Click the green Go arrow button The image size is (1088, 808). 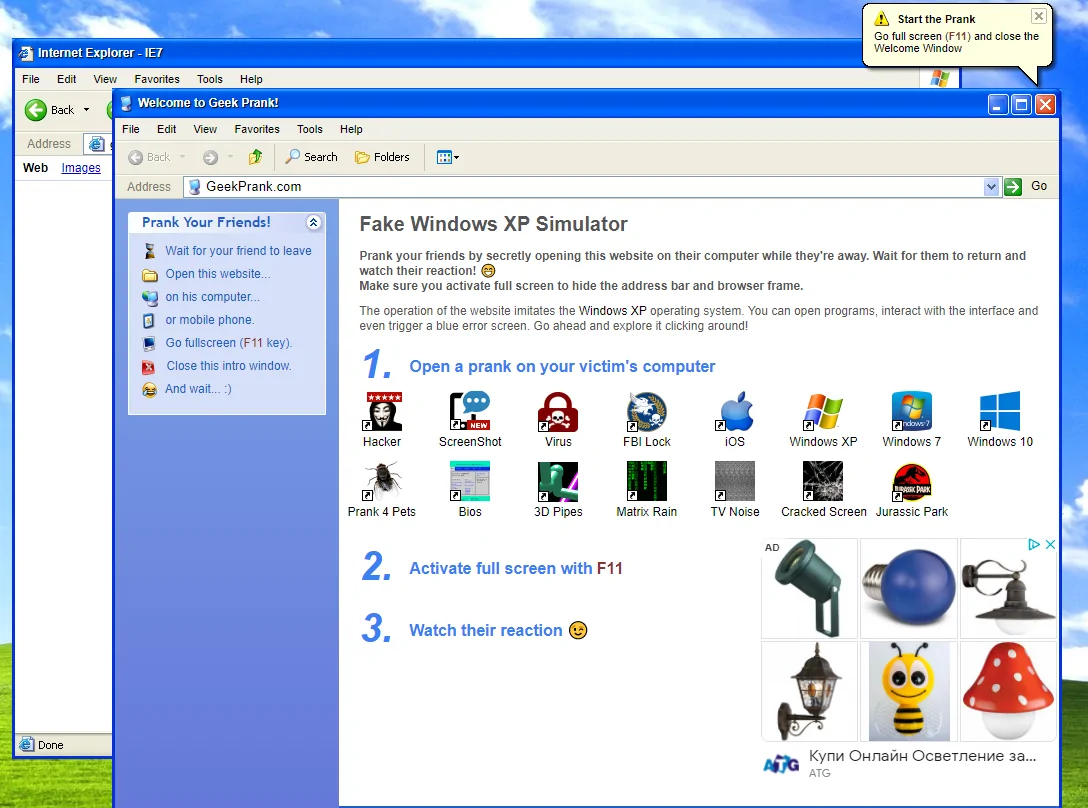[1013, 186]
